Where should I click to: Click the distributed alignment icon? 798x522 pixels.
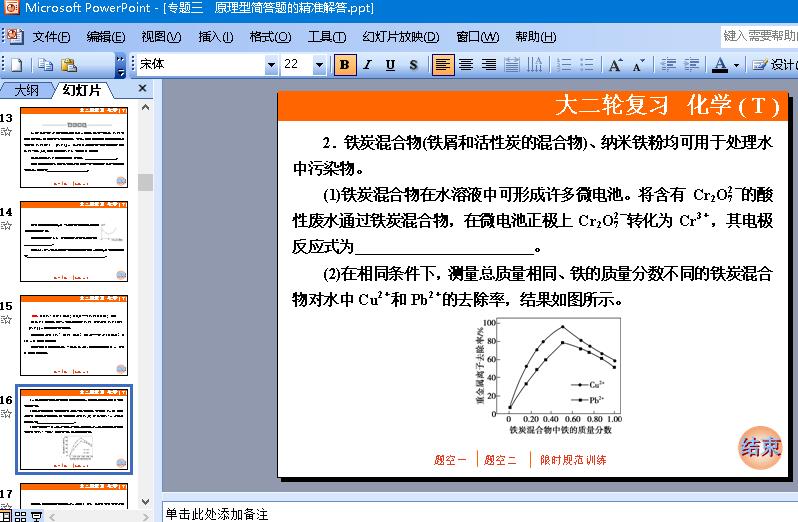(x=511, y=65)
